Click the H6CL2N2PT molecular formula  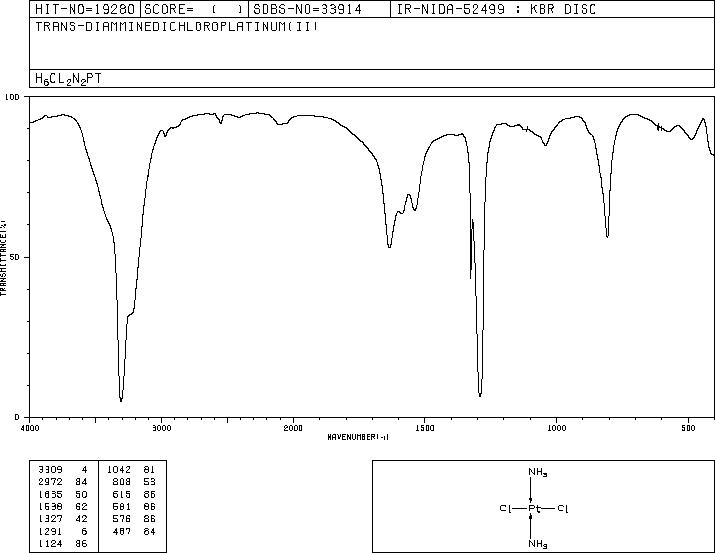(x=68, y=79)
